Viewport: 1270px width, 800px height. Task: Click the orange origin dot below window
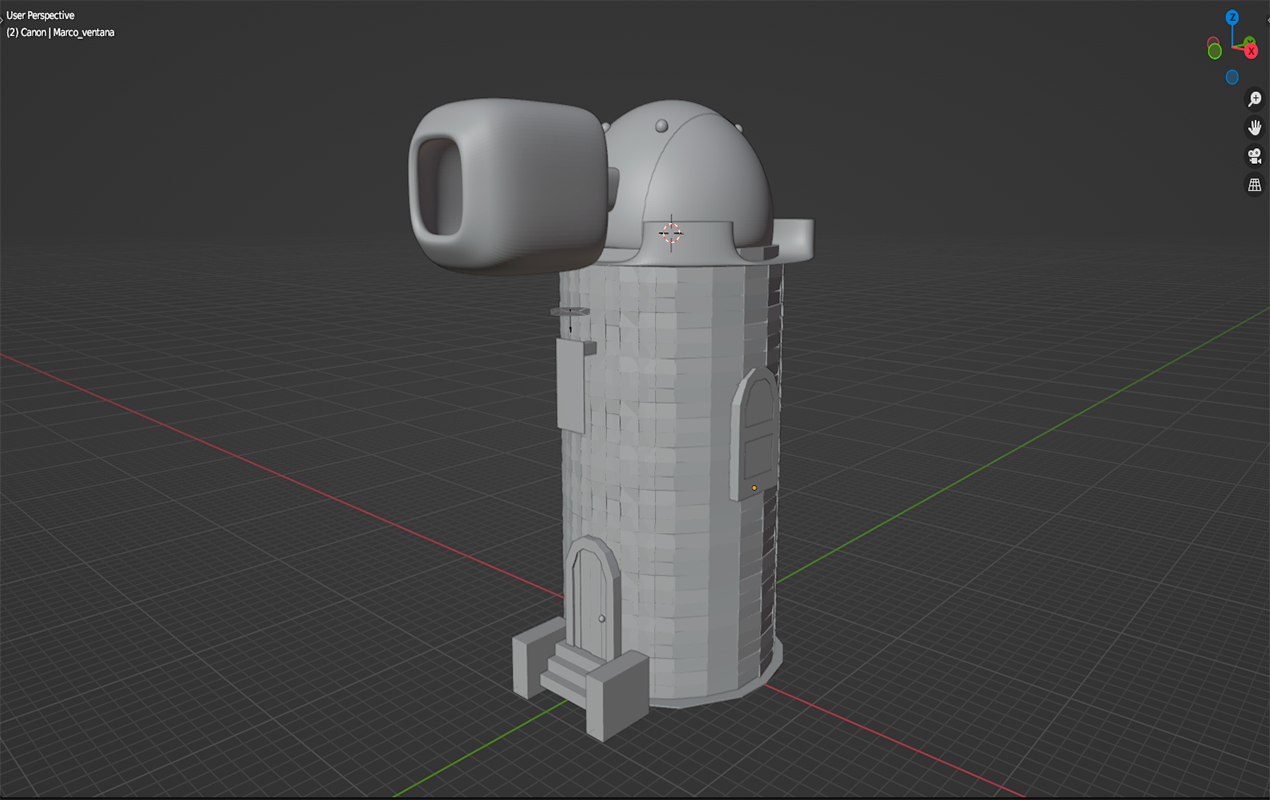tap(755, 488)
